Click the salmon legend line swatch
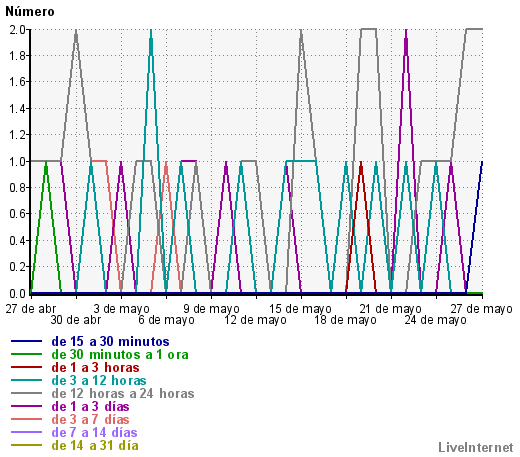 point(26,419)
